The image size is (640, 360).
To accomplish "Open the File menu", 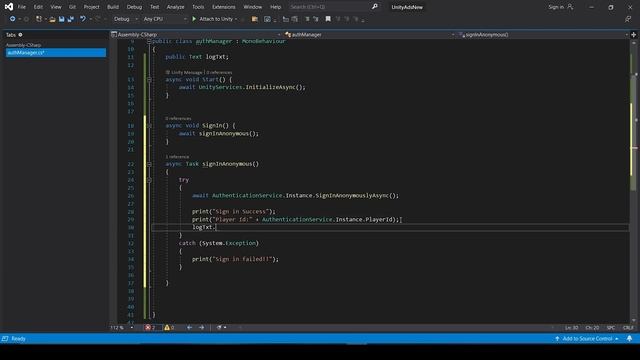I will tap(22, 7).
